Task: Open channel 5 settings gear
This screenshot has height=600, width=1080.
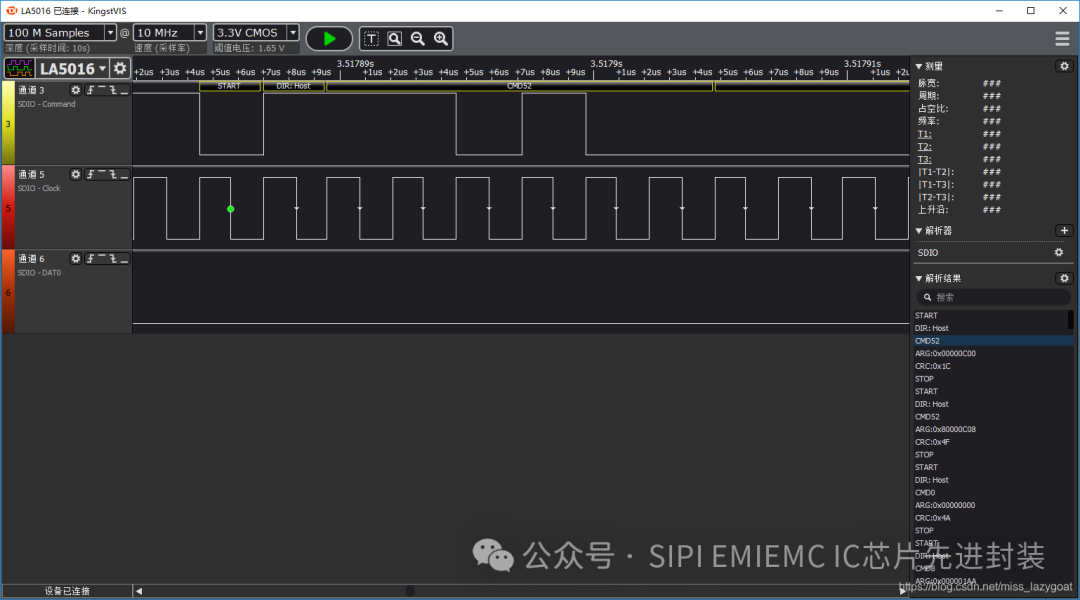Action: point(75,174)
